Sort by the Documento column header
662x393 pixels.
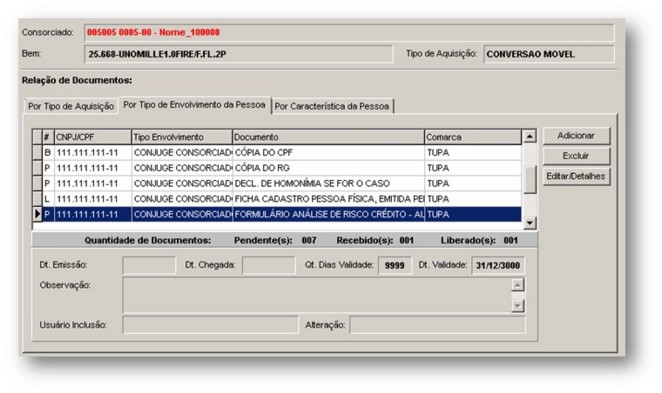tap(328, 137)
